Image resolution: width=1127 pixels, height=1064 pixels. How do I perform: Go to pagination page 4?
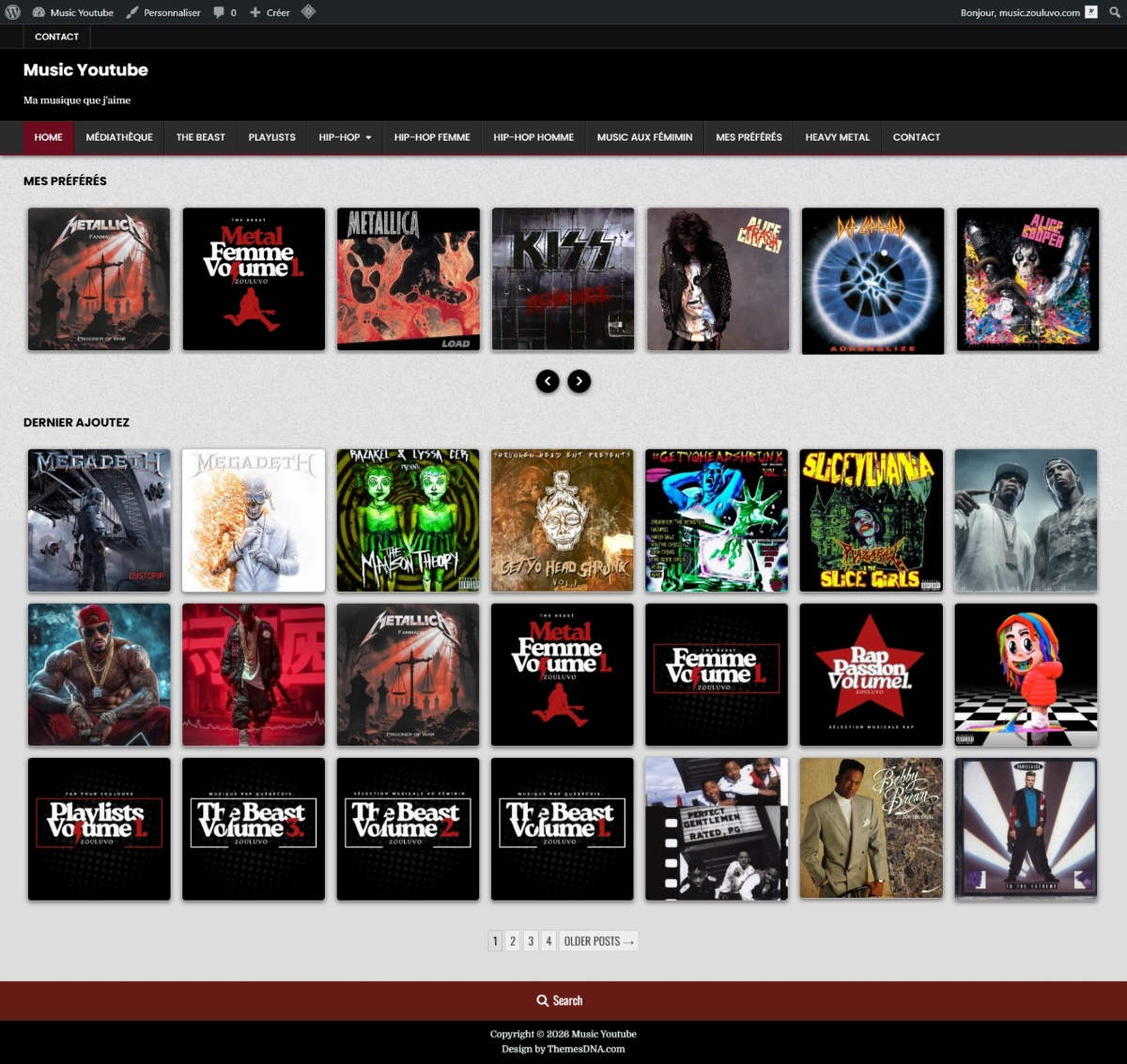coord(548,941)
